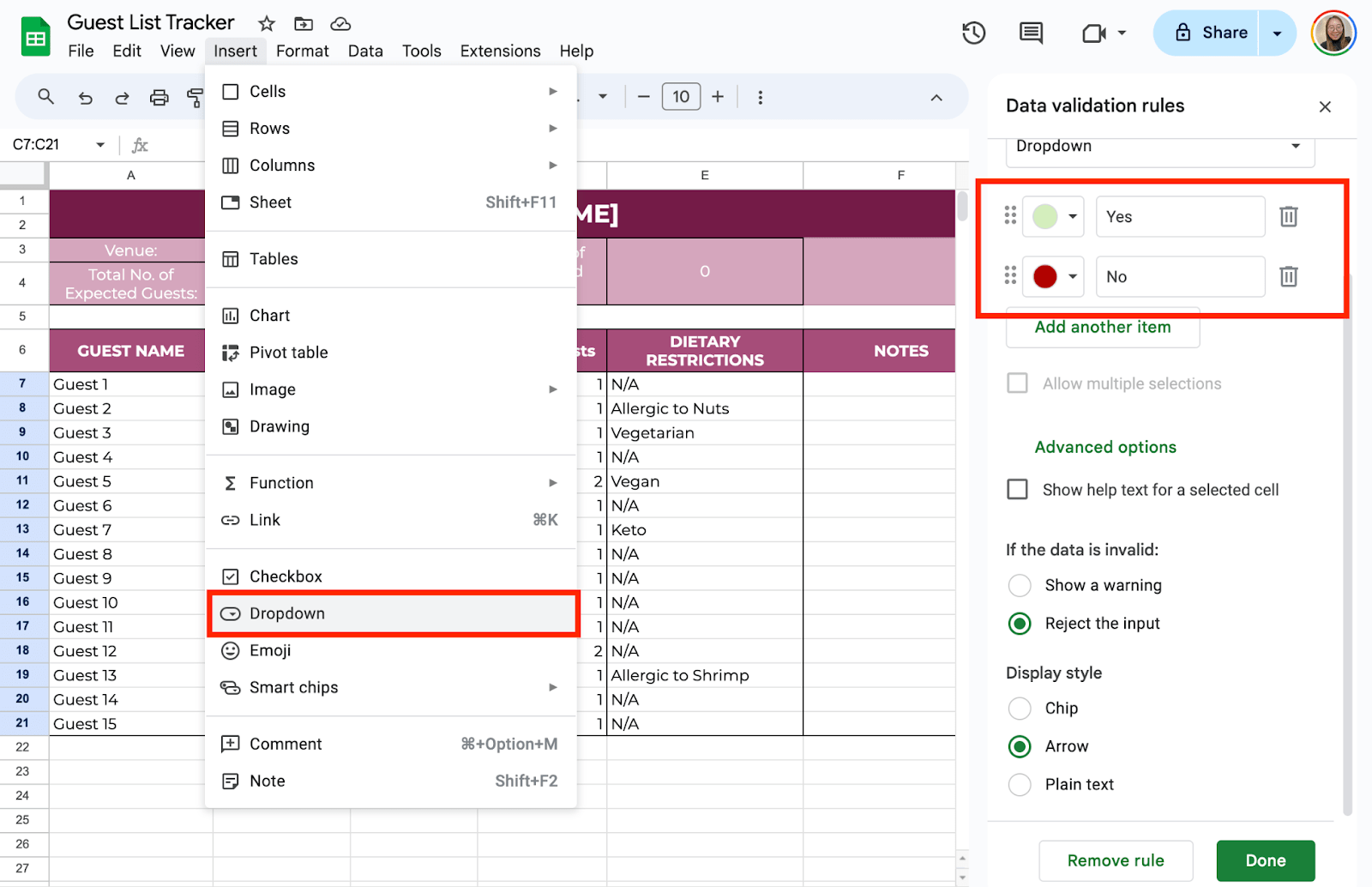1372x887 pixels.
Task: Click the search magnifier in toolbar
Action: (x=46, y=97)
